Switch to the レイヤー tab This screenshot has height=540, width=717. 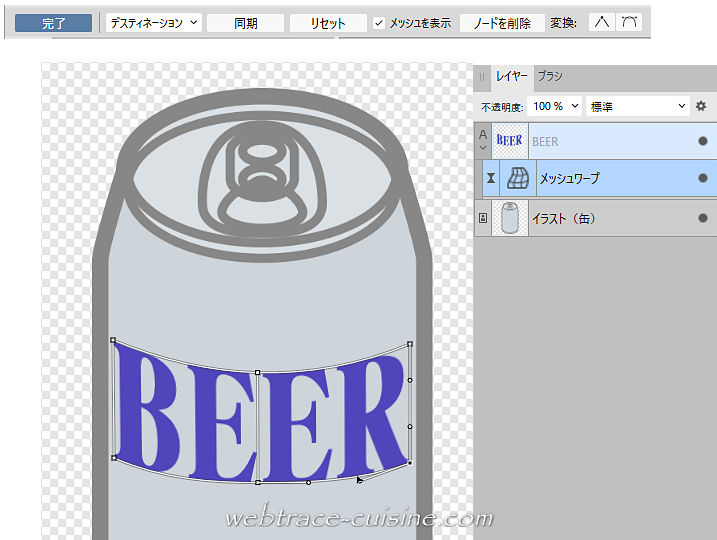coord(513,76)
